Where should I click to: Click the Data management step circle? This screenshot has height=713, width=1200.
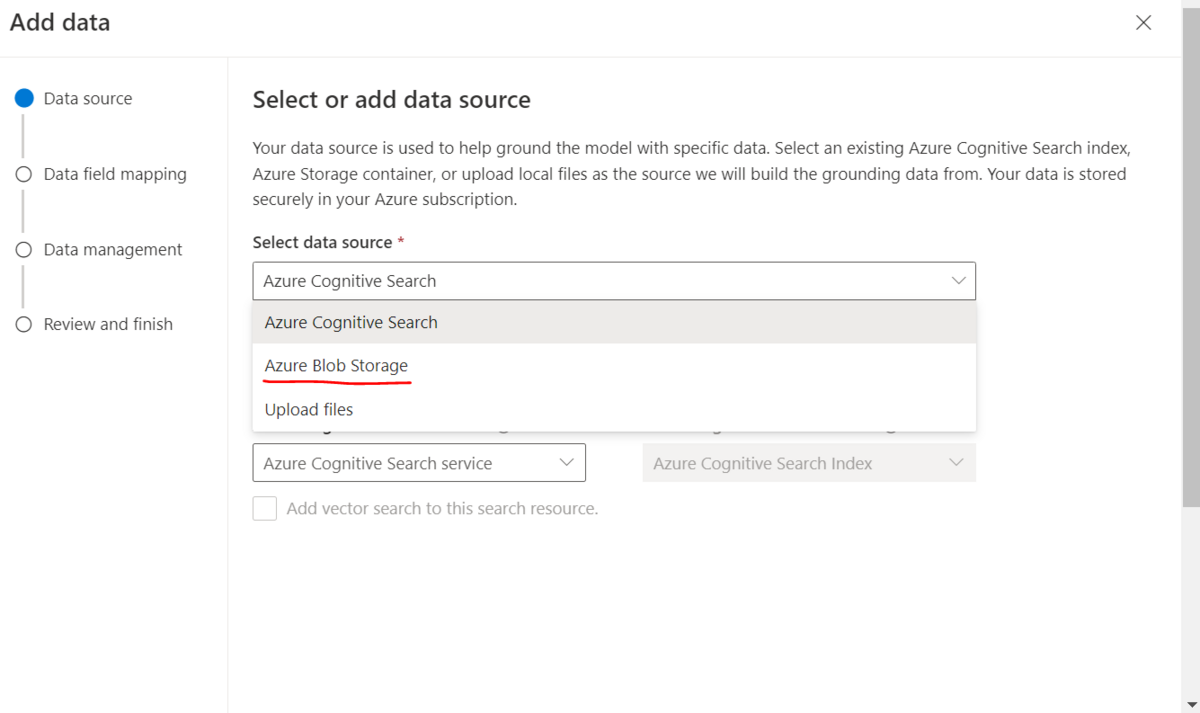pyautogui.click(x=24, y=250)
